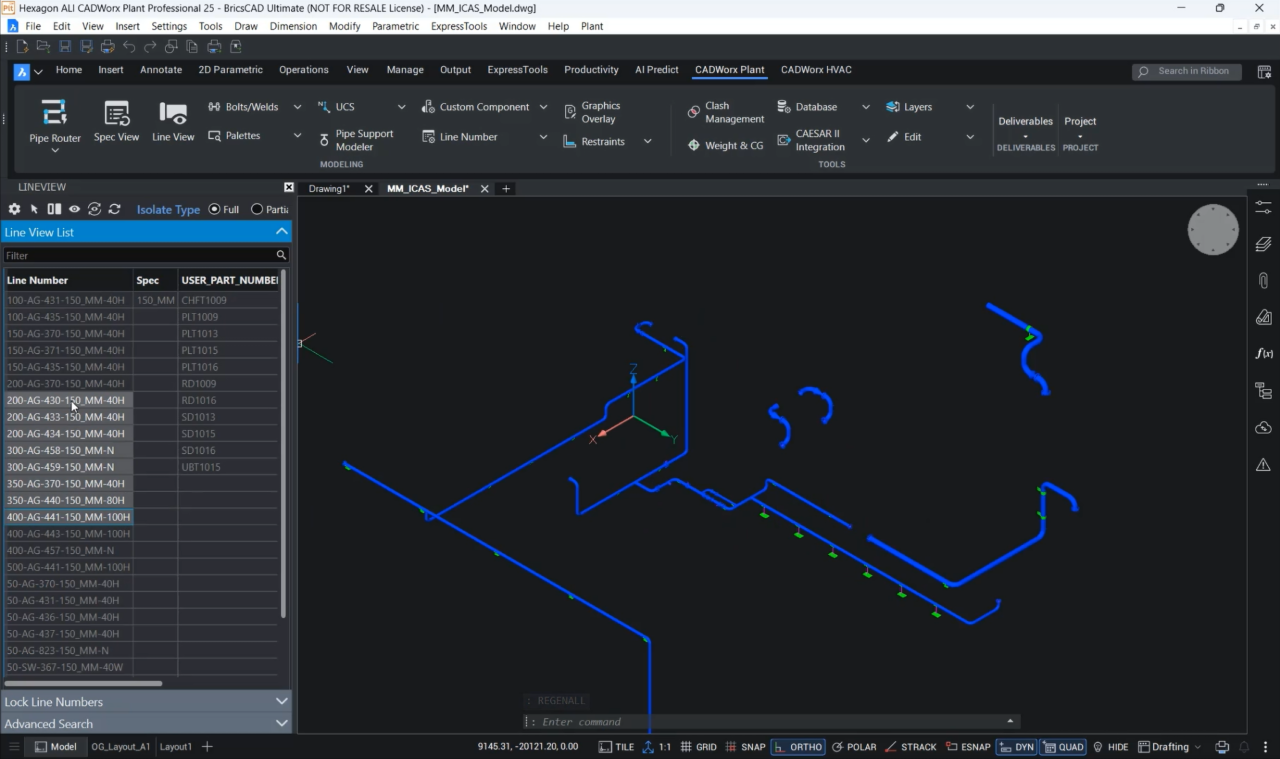Toggle DYN input in status bar

(1016, 747)
